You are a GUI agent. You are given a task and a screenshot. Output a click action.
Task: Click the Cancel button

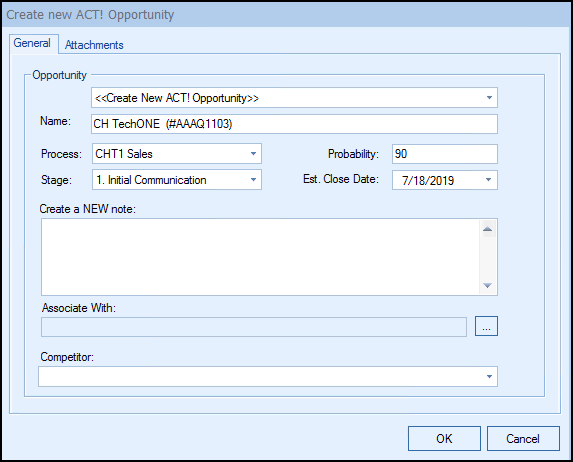(523, 438)
